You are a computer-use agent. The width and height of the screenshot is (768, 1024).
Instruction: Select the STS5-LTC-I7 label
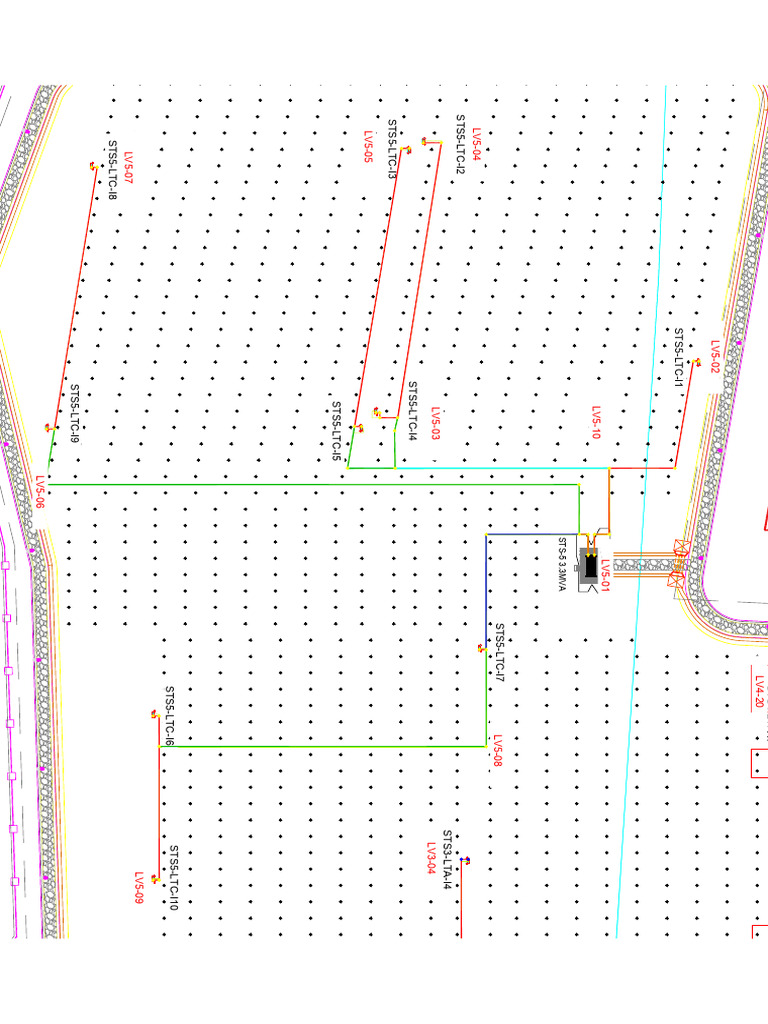500,652
